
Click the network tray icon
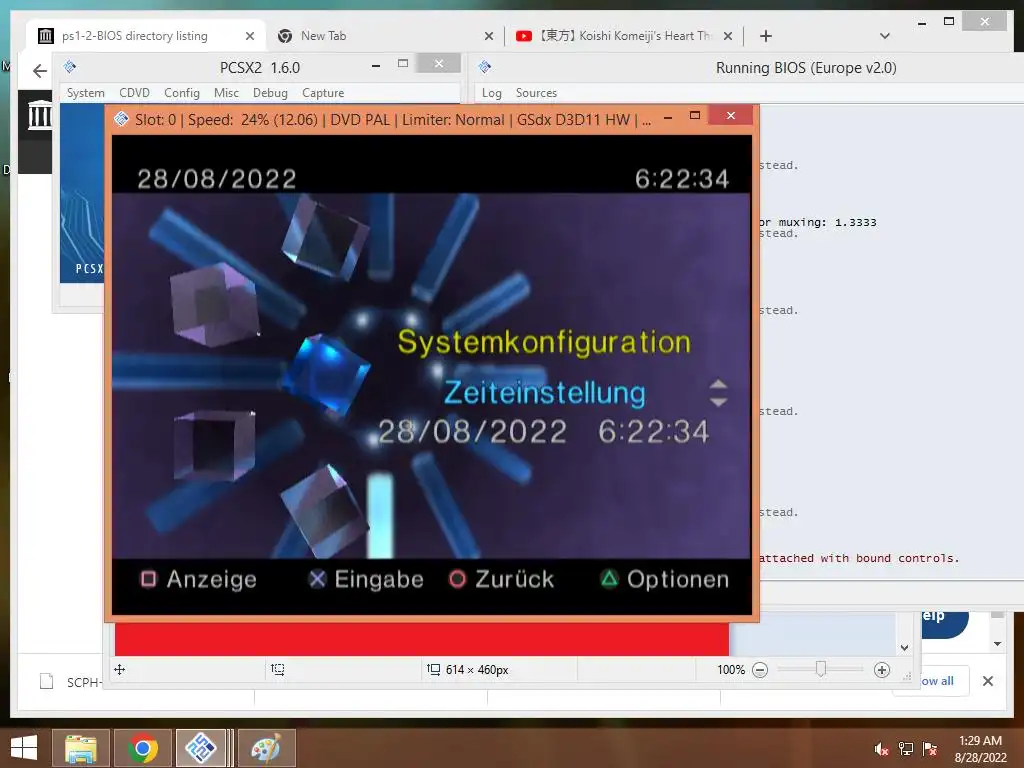coord(906,749)
